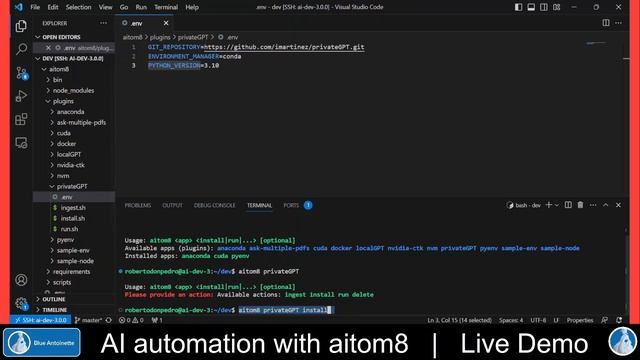This screenshot has width=640, height=360.
Task: Select the bash - dev terminal
Action: pyautogui.click(x=524, y=205)
